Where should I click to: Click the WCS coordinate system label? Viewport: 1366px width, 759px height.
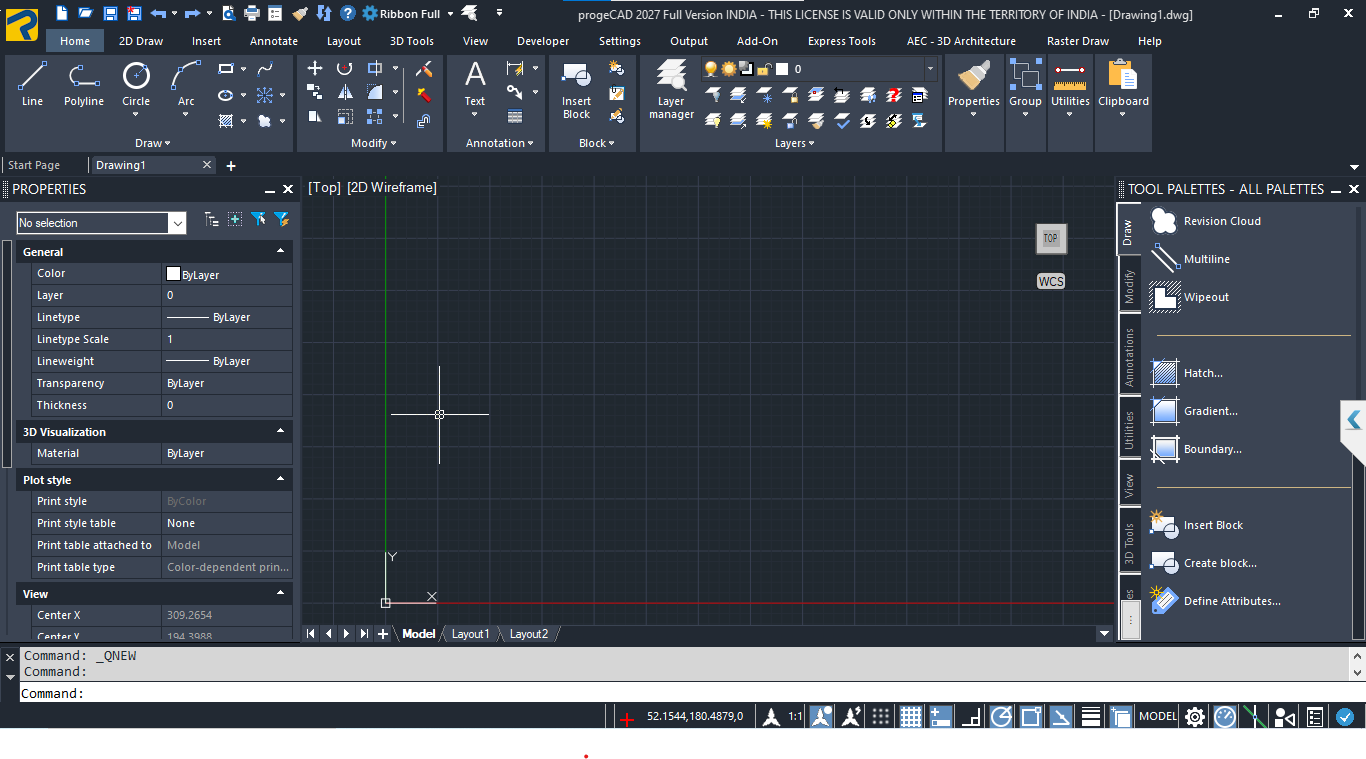1051,282
